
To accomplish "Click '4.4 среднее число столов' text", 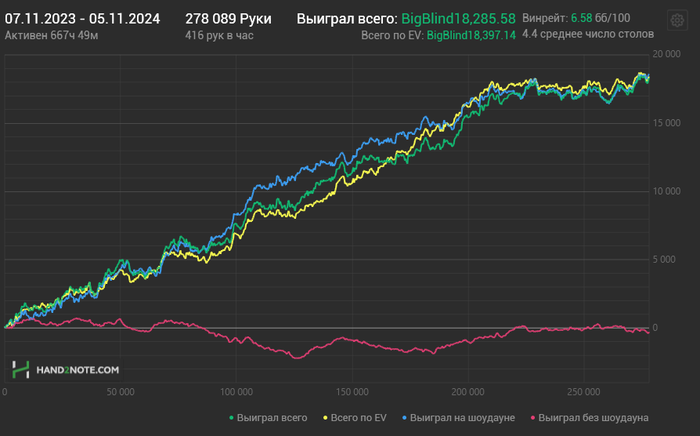I will tap(588, 34).
